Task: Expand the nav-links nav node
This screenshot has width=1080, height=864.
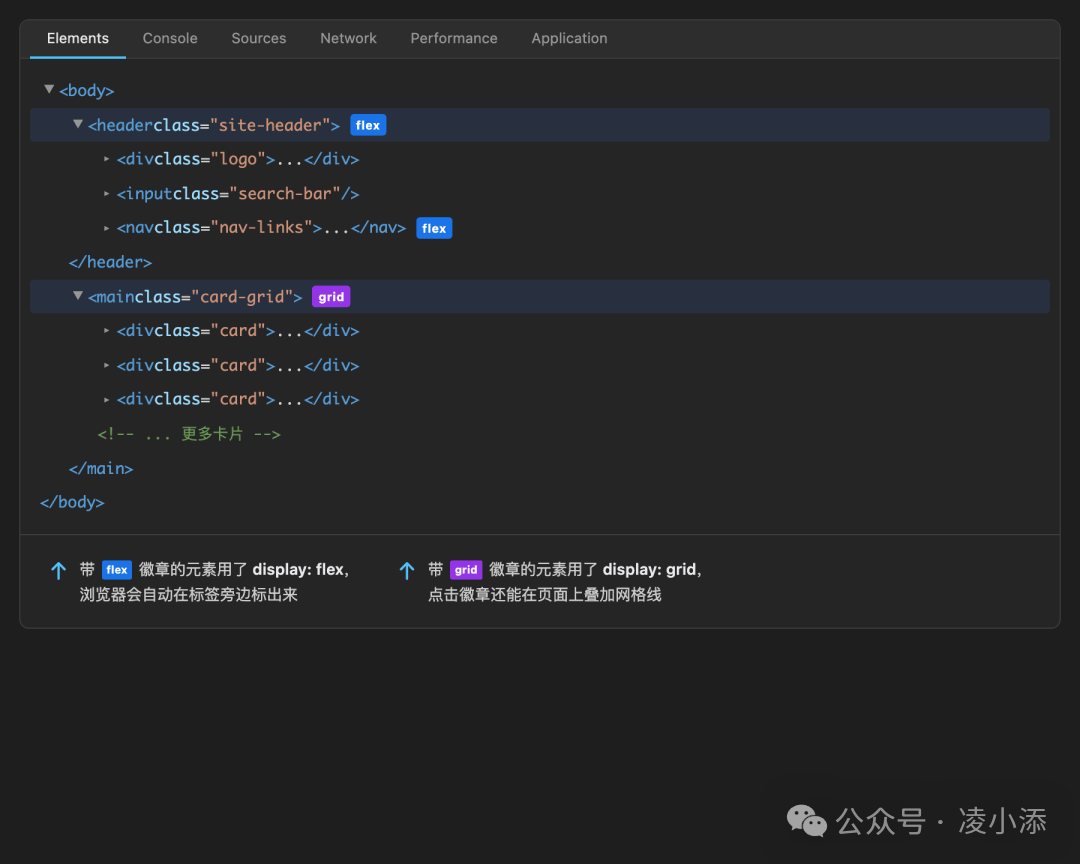Action: pos(107,228)
